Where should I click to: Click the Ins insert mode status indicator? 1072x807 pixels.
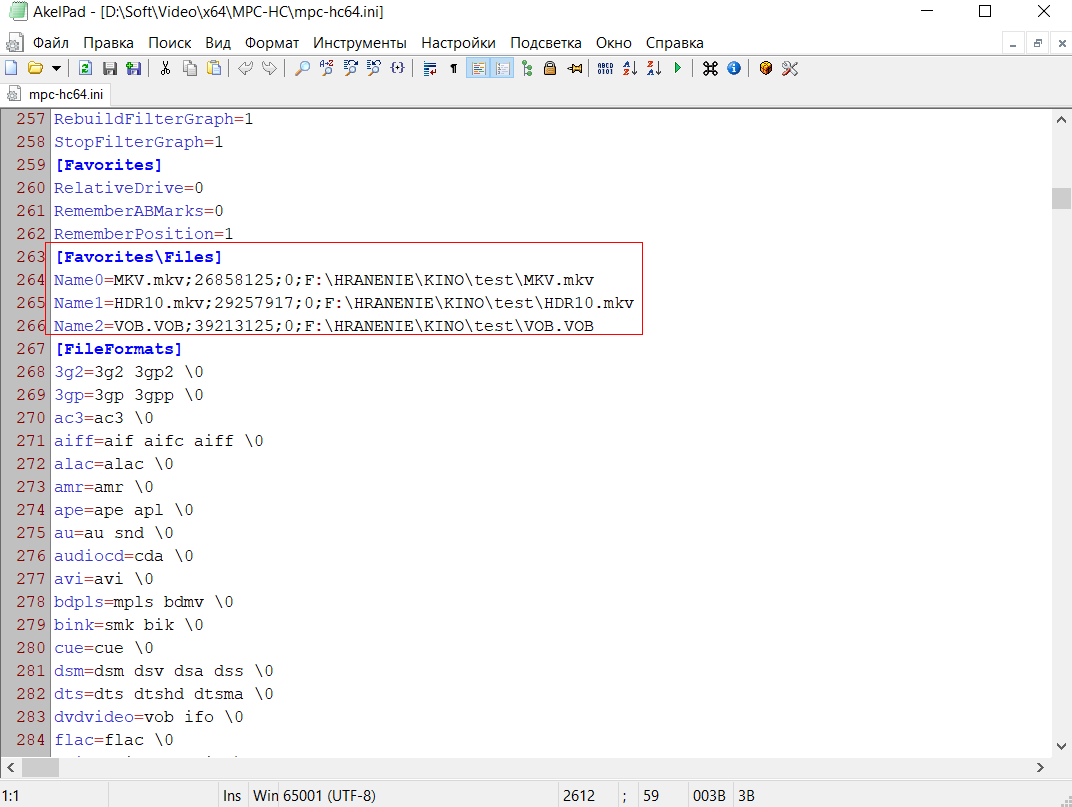coord(232,796)
